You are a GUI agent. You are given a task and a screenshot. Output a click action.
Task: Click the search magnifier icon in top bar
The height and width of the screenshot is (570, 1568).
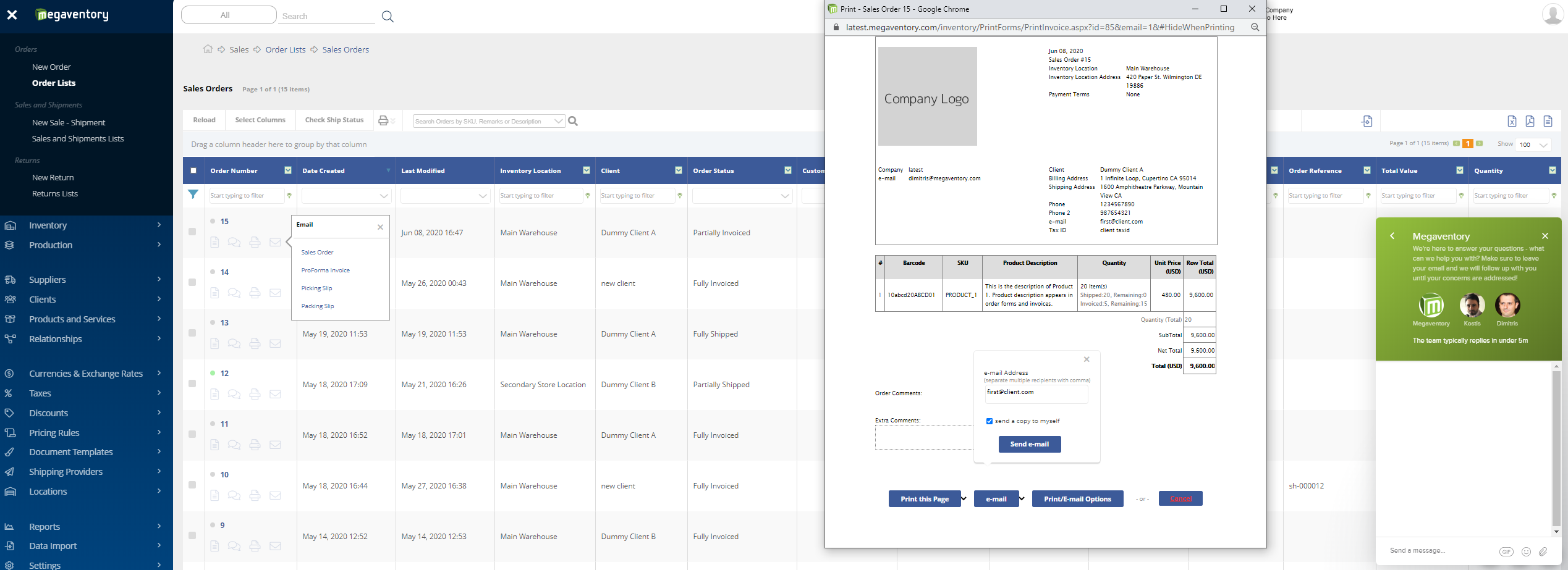click(x=388, y=17)
